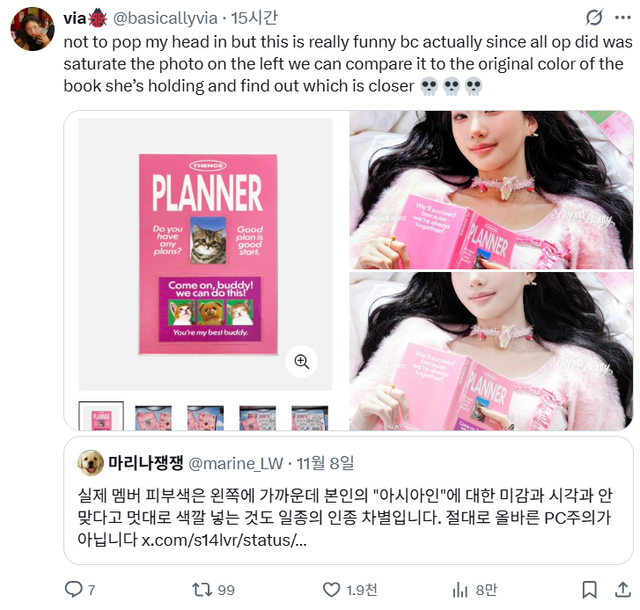Click the magnifier zoom icon on planner image

pyautogui.click(x=302, y=361)
